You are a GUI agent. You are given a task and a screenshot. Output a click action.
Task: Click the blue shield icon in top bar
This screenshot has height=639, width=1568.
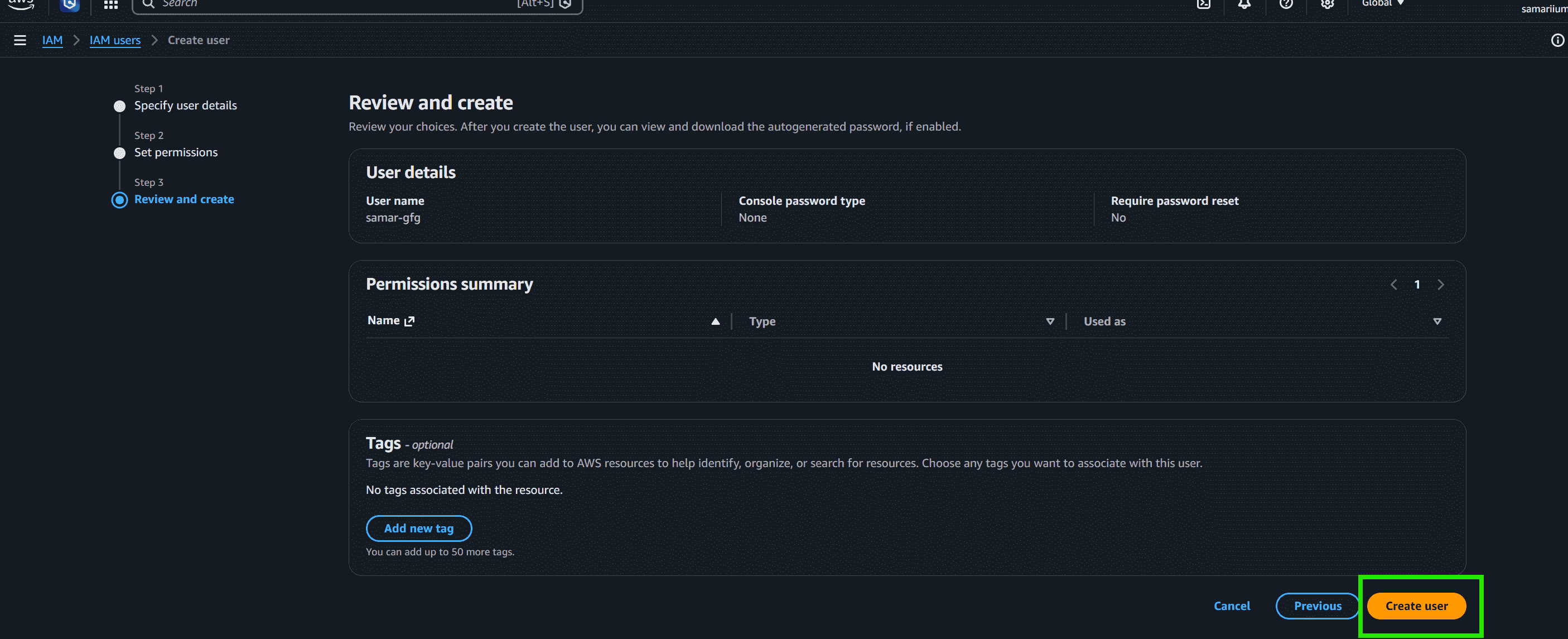(x=70, y=5)
